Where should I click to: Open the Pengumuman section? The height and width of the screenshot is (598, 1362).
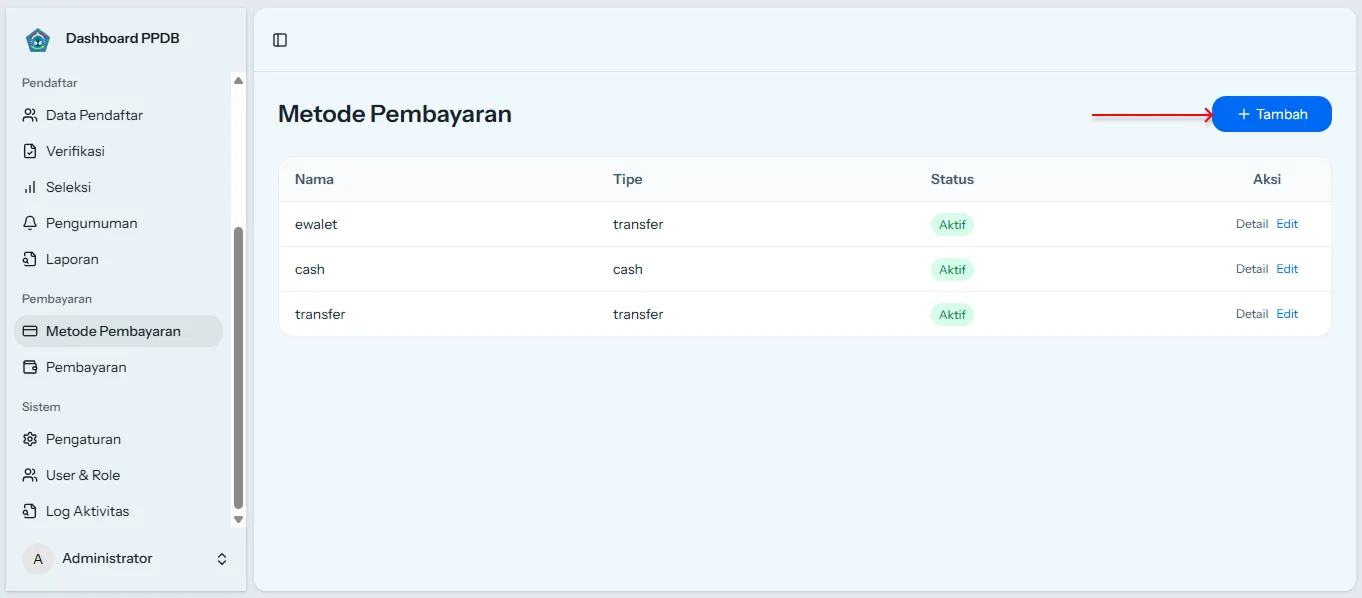pyautogui.click(x=118, y=223)
